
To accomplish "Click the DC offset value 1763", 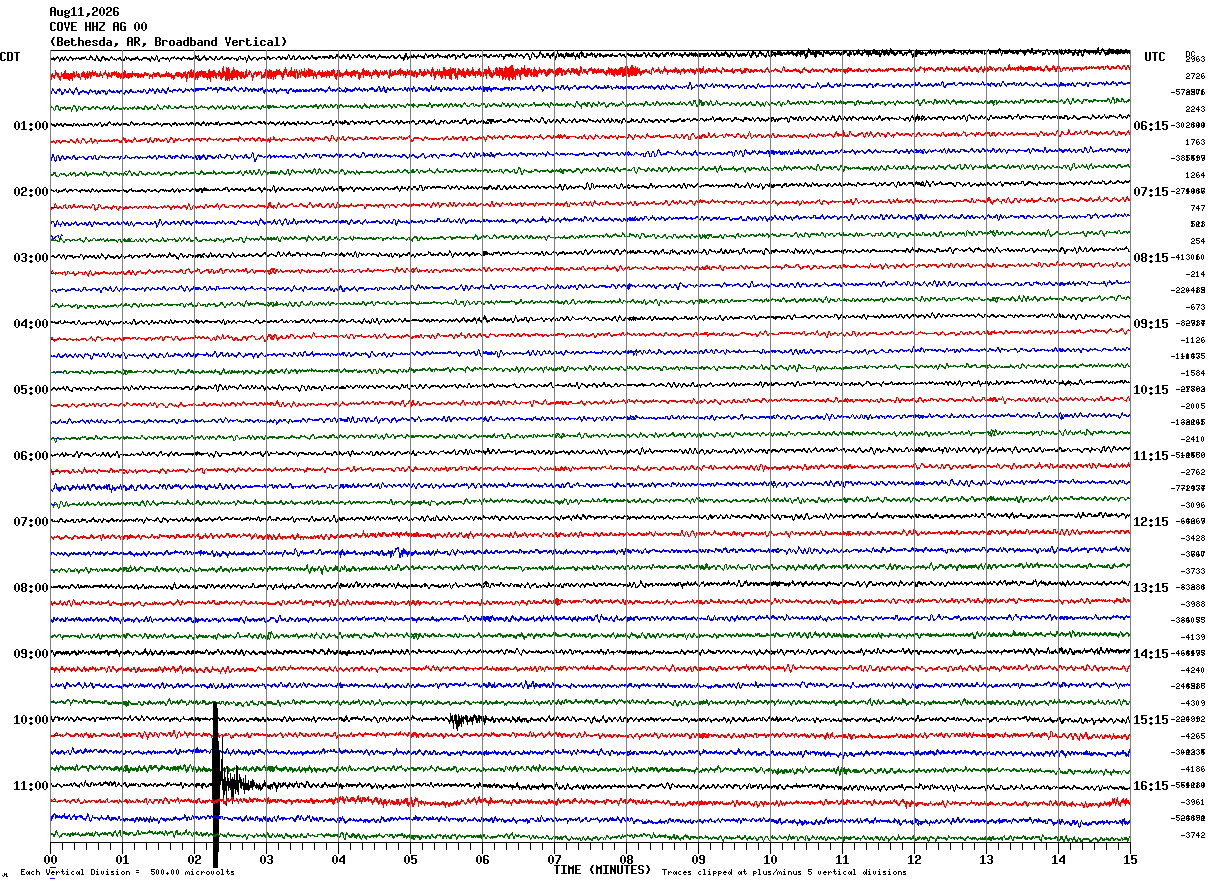I will pos(1195,142).
